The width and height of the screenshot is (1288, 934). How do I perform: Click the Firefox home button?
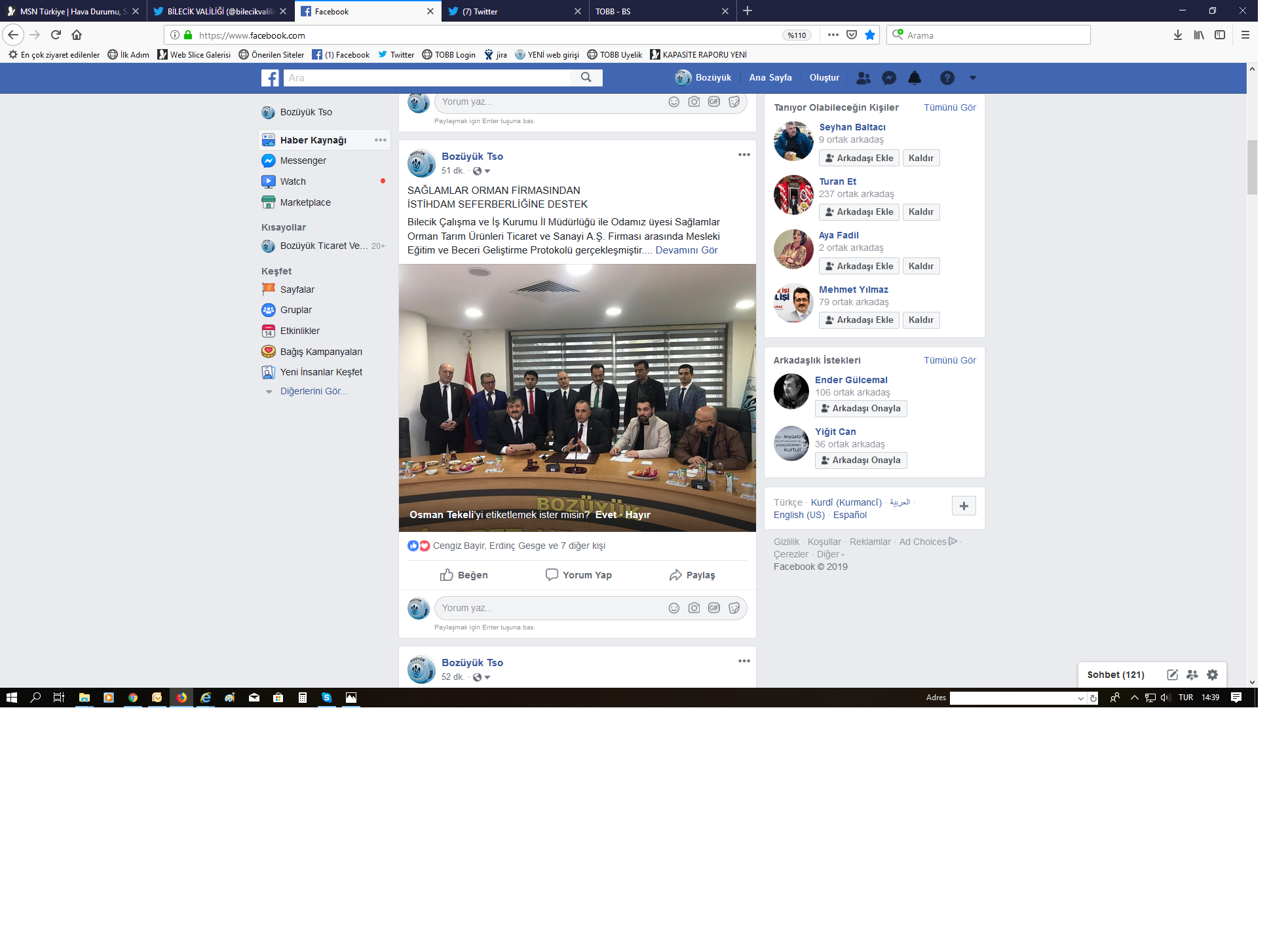(77, 35)
